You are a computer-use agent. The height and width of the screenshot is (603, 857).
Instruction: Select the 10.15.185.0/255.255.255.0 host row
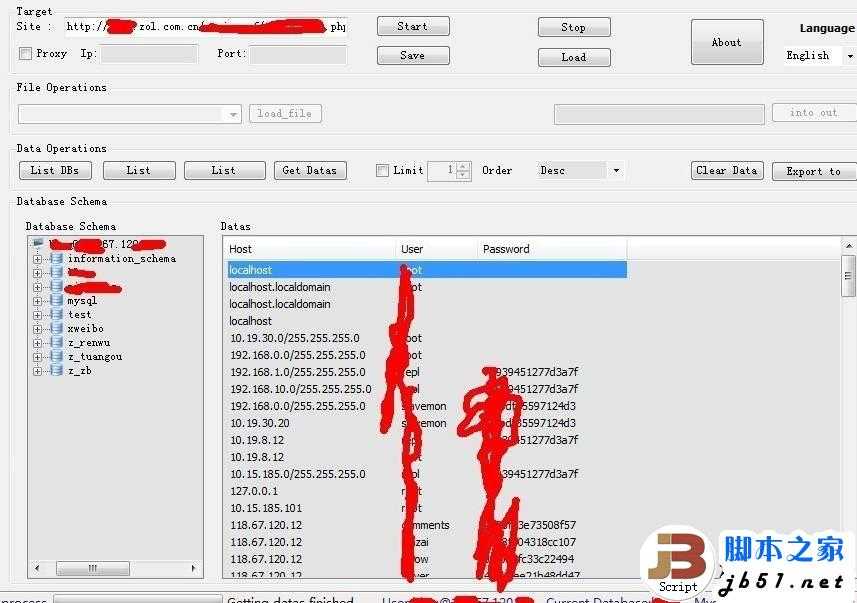(426, 473)
